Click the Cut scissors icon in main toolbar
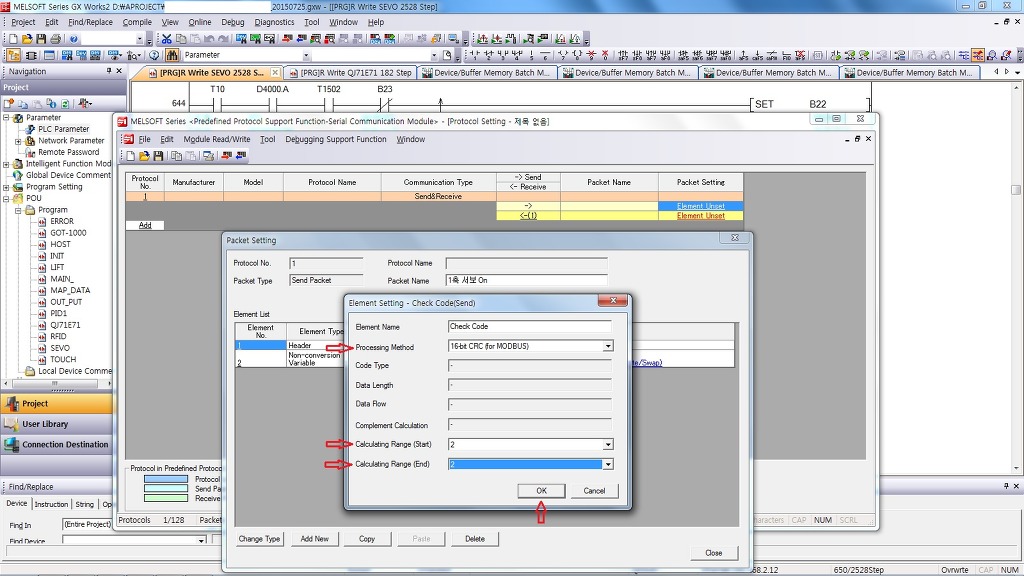The image size is (1024, 576). point(167,39)
